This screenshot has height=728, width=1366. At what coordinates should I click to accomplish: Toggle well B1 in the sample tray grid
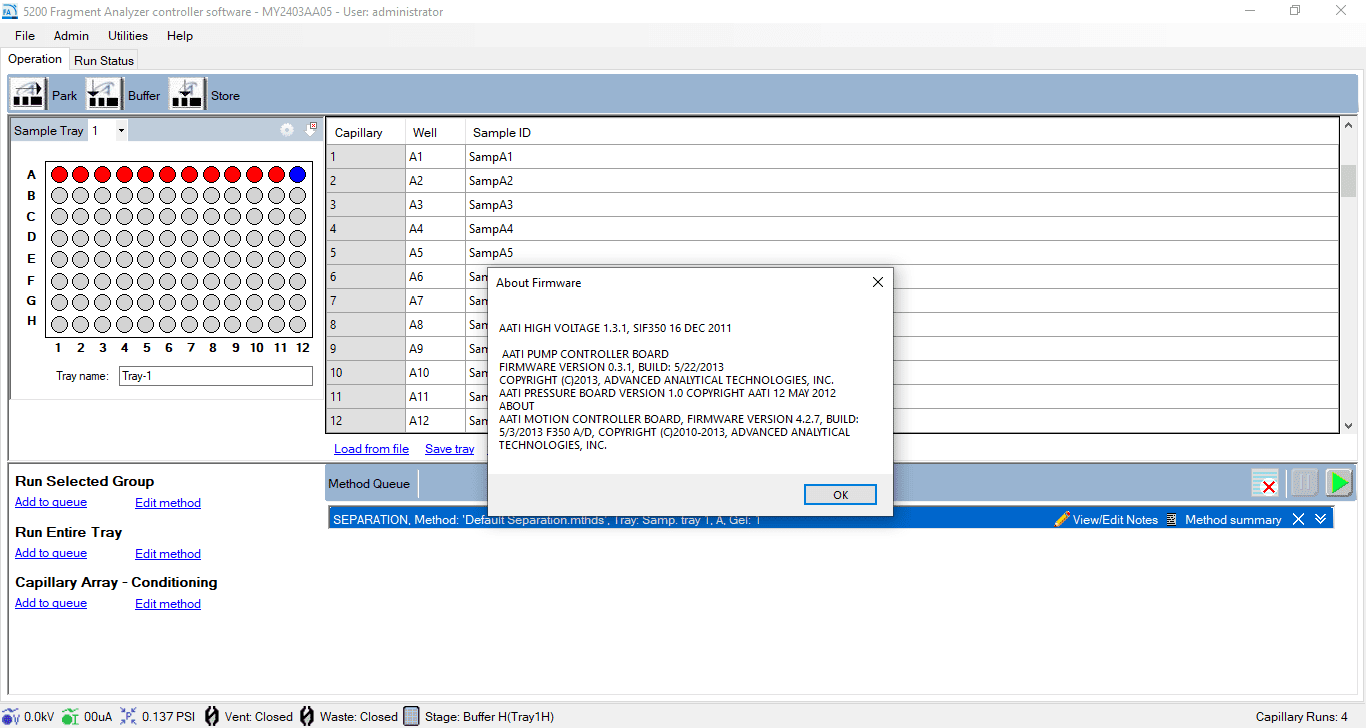tap(59, 196)
